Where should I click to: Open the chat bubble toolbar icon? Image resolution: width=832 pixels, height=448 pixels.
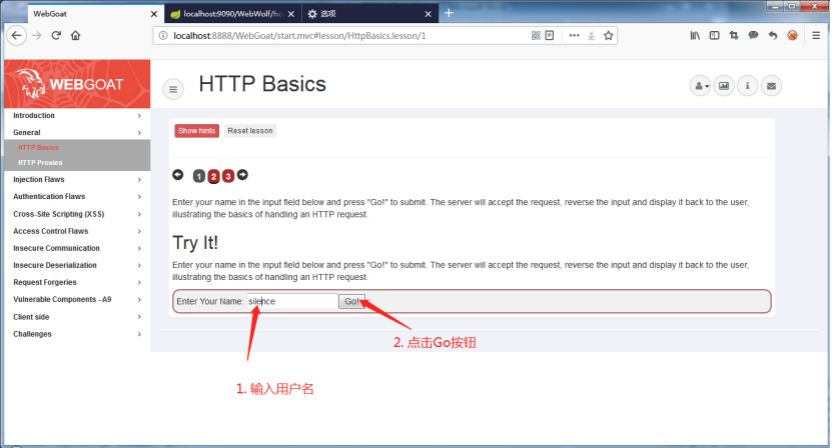coord(753,36)
